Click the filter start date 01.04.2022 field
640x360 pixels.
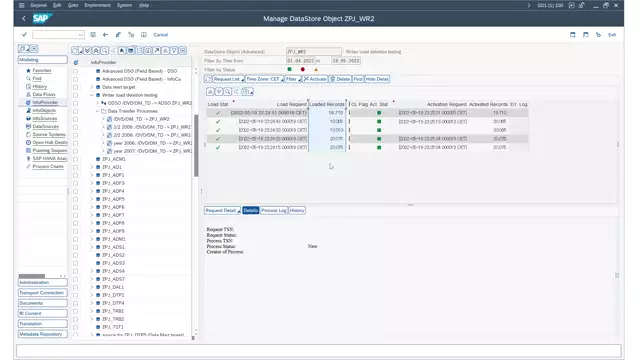(x=300, y=61)
